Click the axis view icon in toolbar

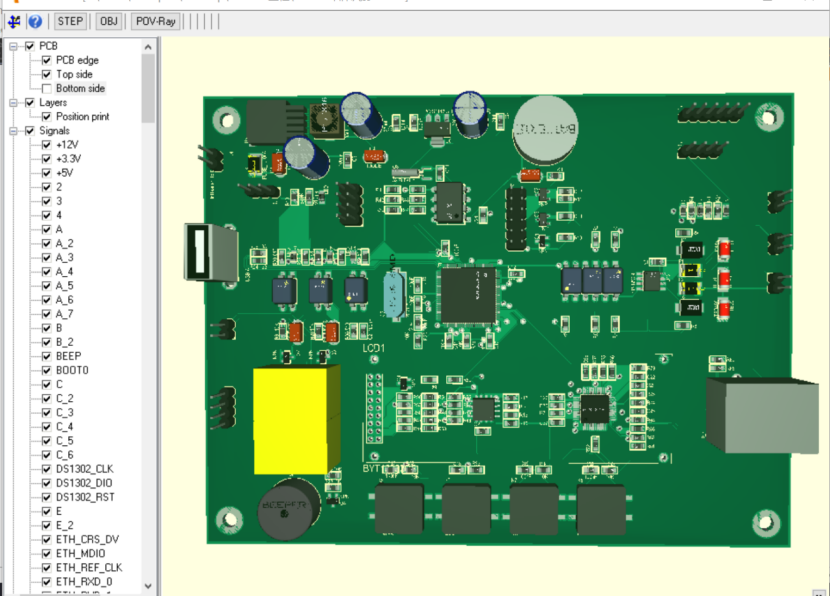(14, 22)
